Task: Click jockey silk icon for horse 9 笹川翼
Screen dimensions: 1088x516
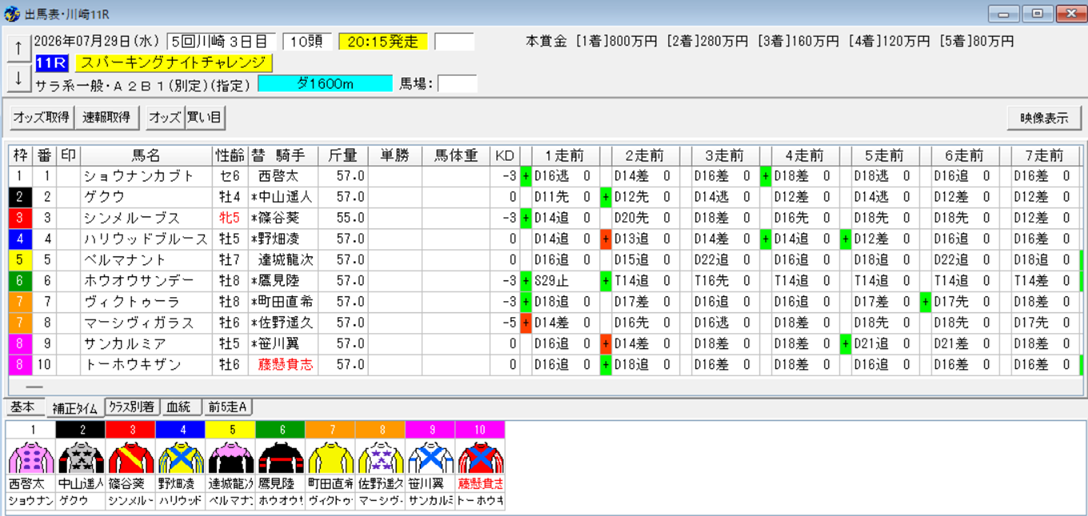Action: [x=430, y=456]
